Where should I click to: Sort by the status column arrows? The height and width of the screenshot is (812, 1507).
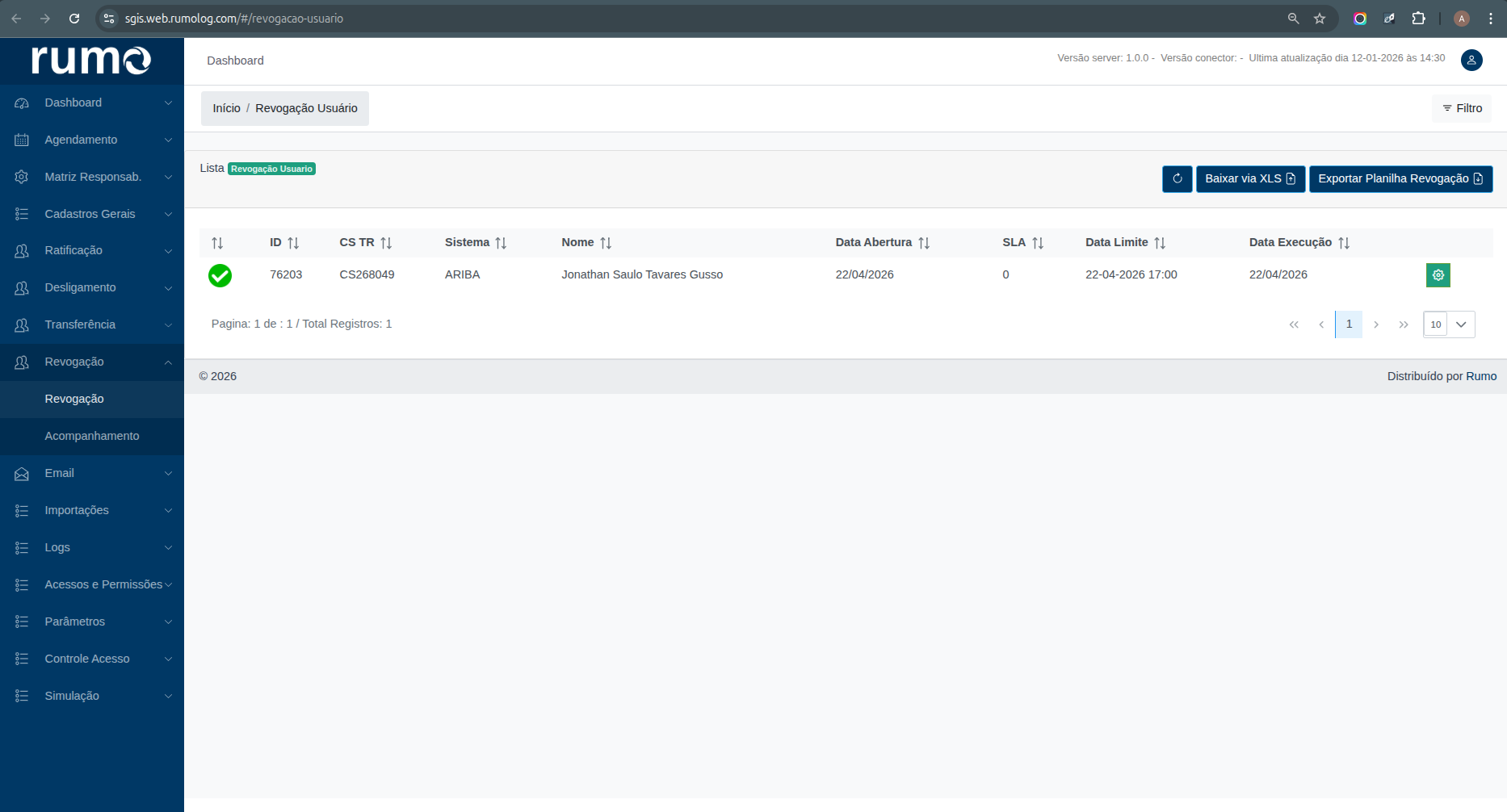click(217, 243)
